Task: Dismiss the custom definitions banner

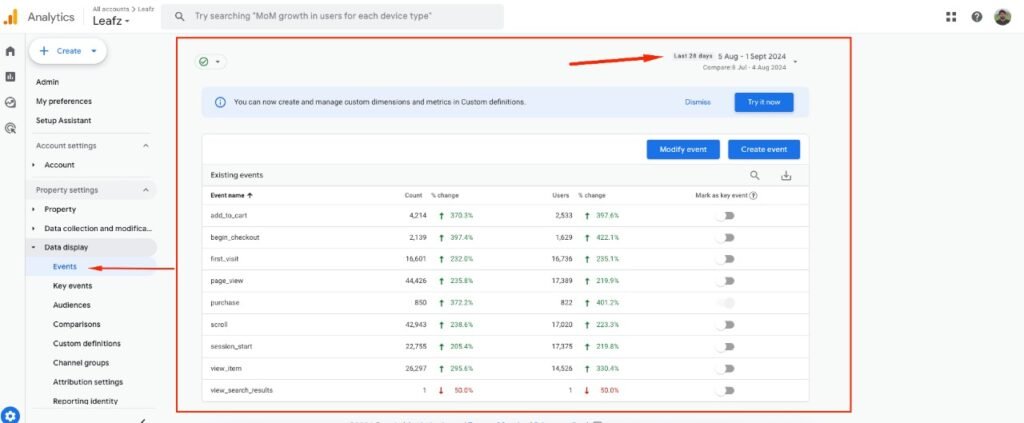Action: [x=698, y=102]
